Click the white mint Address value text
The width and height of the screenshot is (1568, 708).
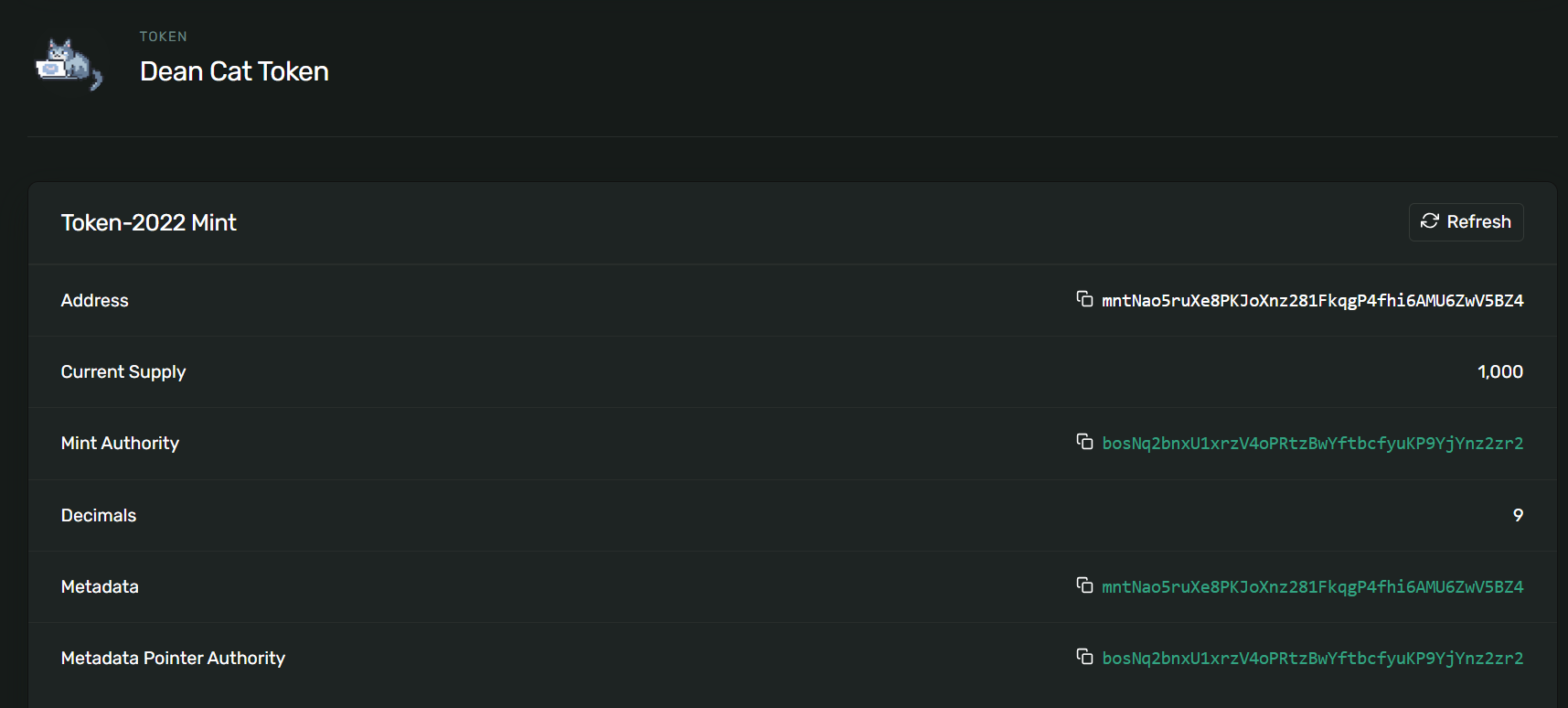click(1312, 301)
